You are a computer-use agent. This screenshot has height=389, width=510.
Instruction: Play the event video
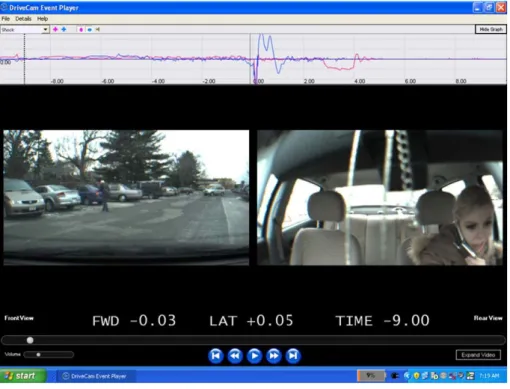[x=254, y=356]
